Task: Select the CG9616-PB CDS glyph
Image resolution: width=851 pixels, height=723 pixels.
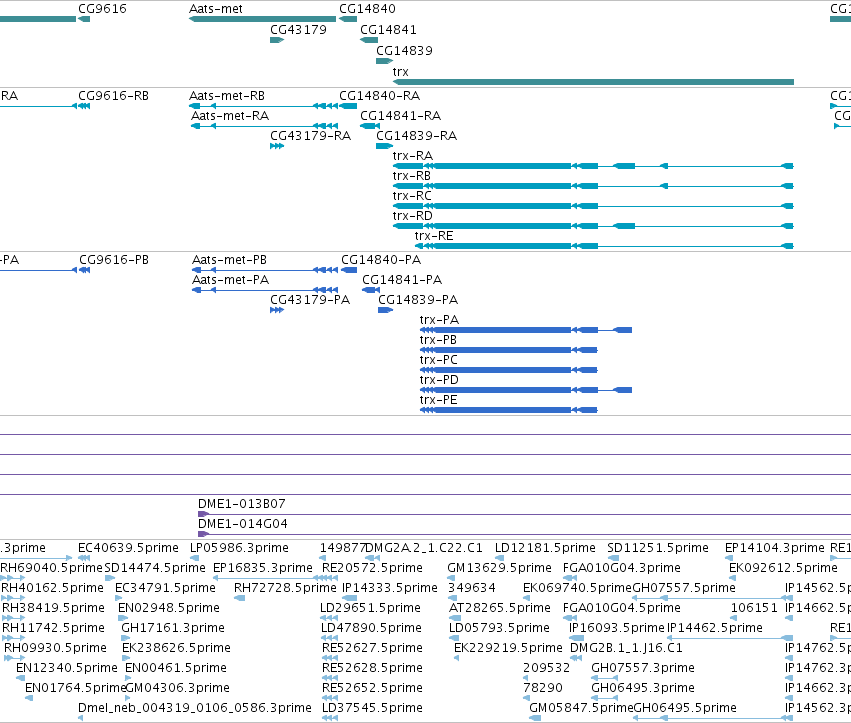Action: pos(84,270)
